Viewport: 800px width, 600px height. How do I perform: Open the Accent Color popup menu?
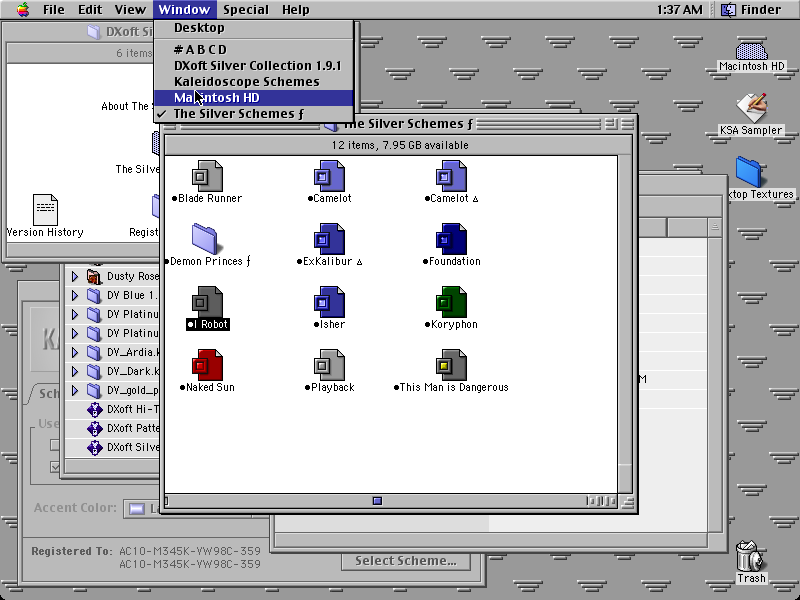[142, 509]
